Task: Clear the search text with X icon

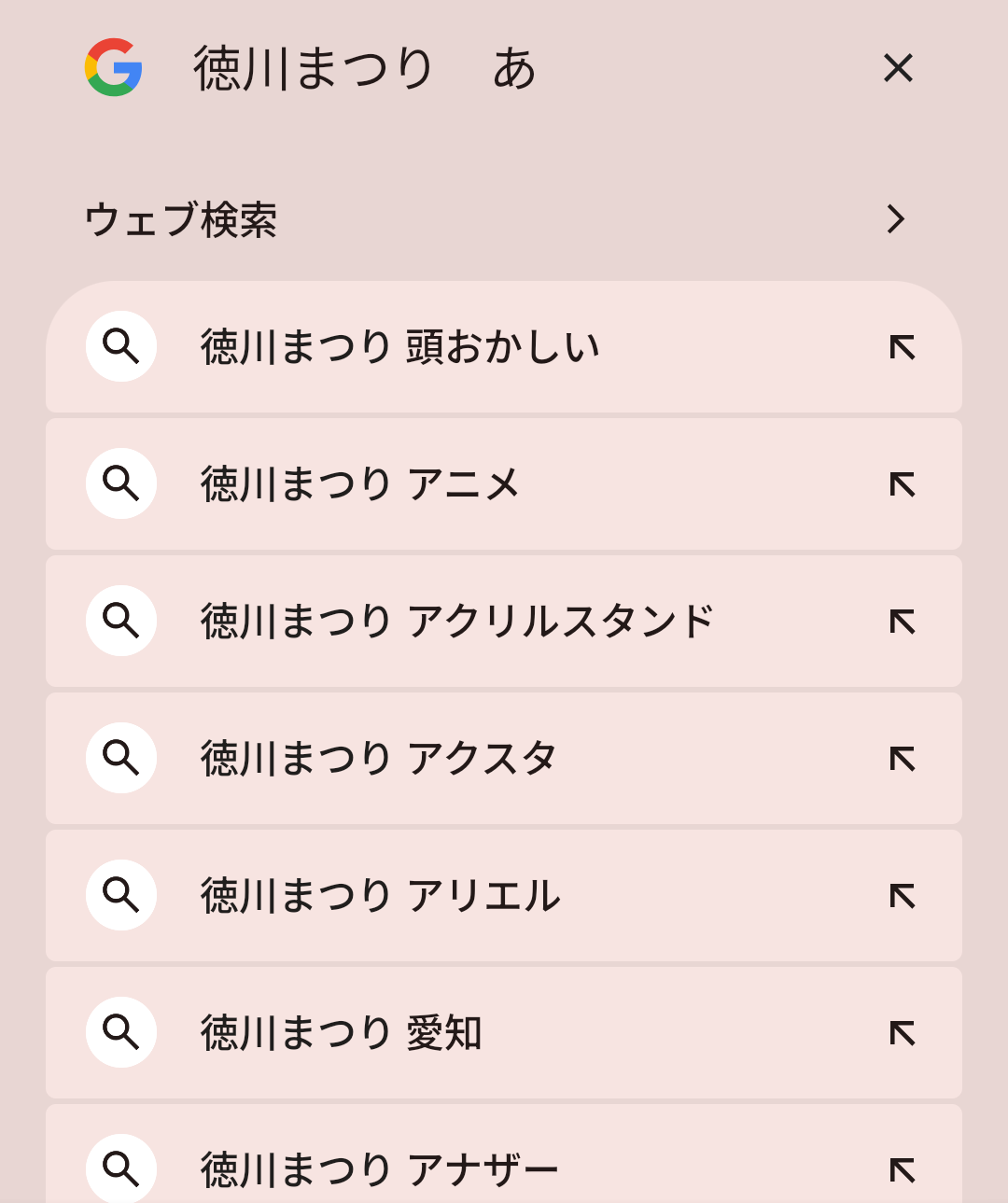Action: pyautogui.click(x=898, y=67)
